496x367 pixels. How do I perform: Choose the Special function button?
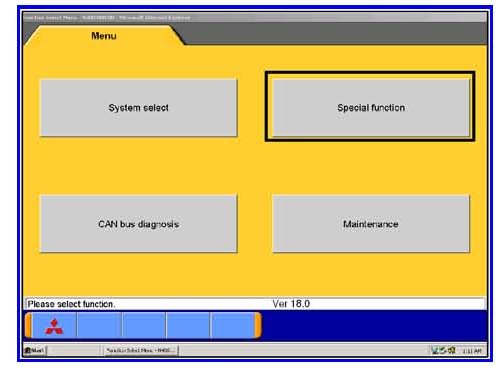click(x=371, y=108)
